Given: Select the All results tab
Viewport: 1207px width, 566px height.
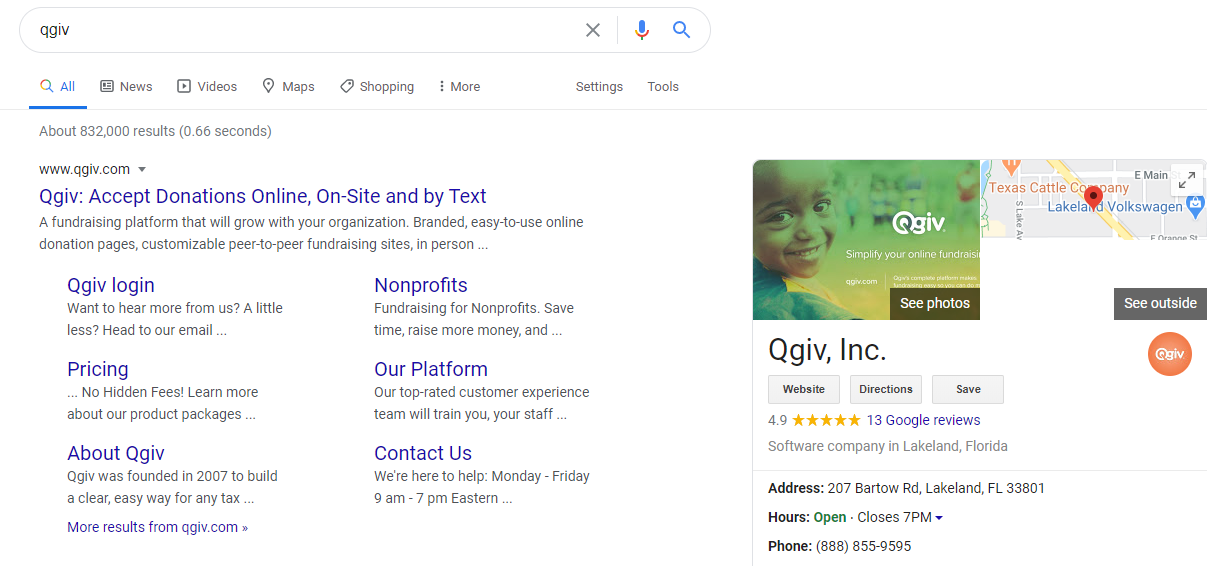Looking at the screenshot, I should tap(58, 87).
